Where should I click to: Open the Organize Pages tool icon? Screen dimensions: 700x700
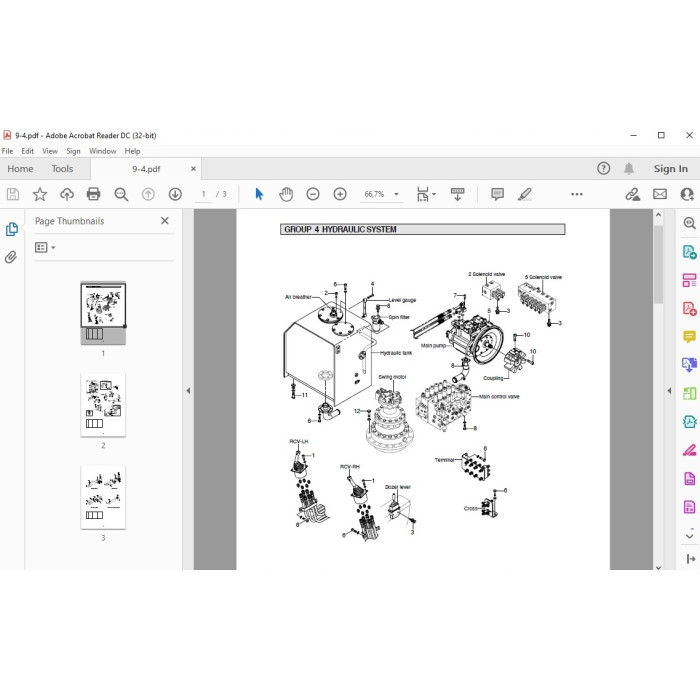pyautogui.click(x=689, y=280)
